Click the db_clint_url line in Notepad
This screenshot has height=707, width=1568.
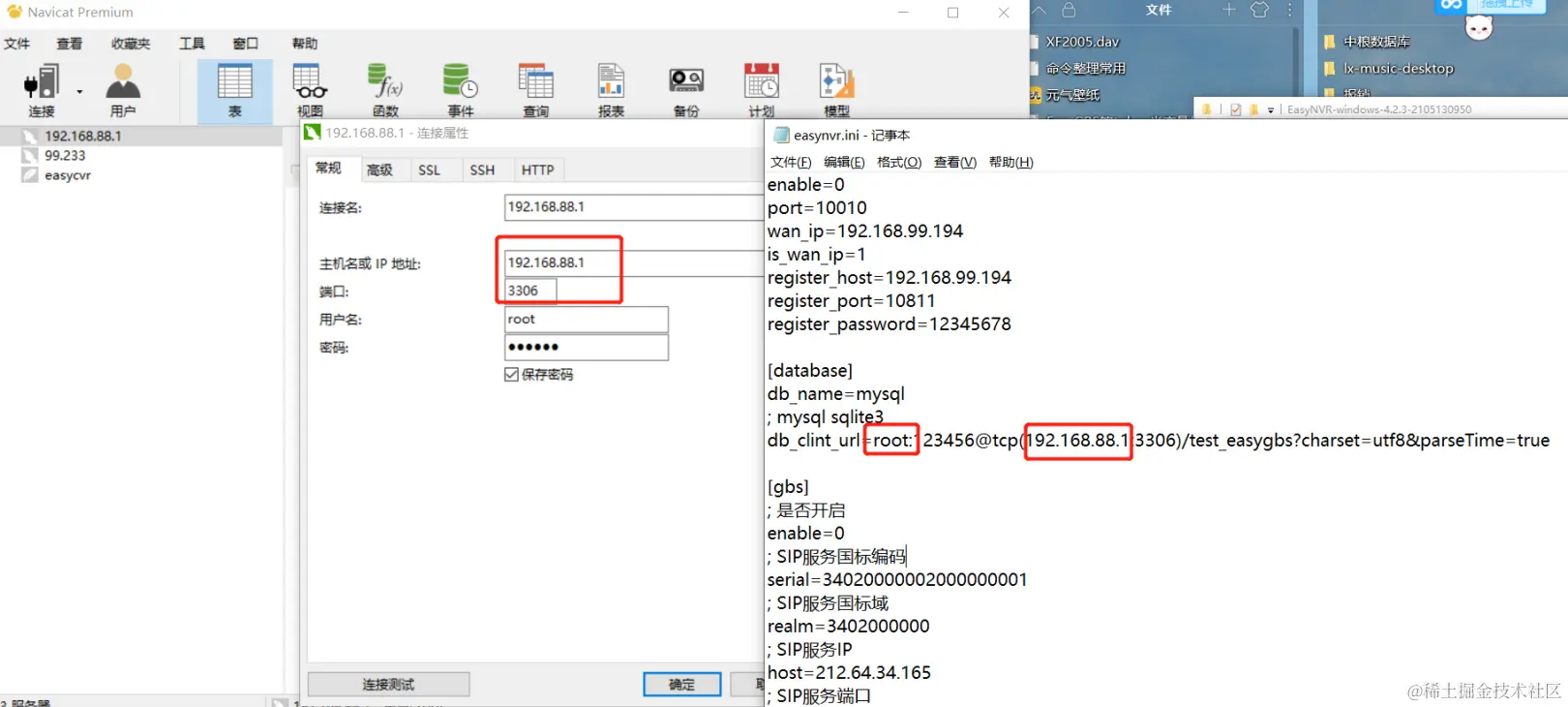pos(1159,441)
